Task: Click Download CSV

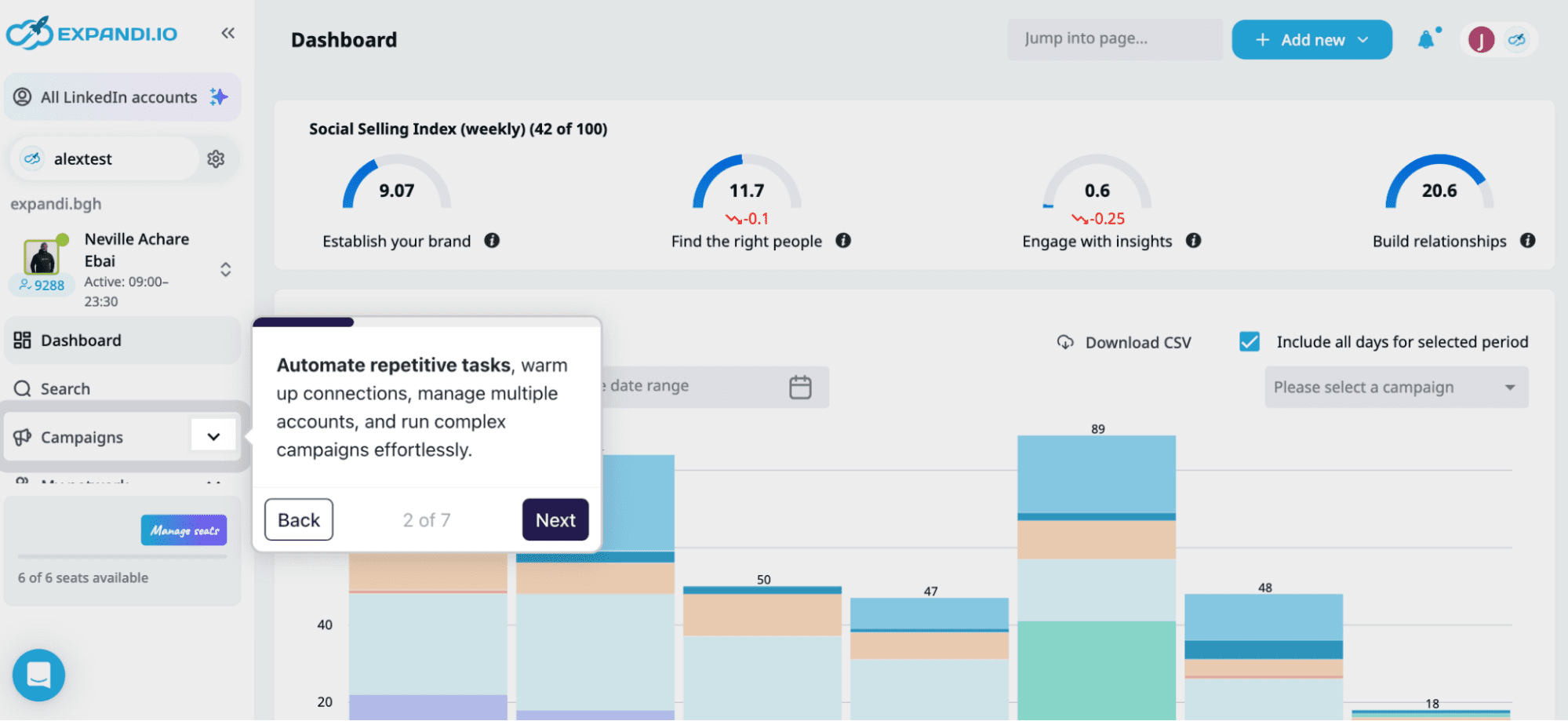Action: [1124, 343]
